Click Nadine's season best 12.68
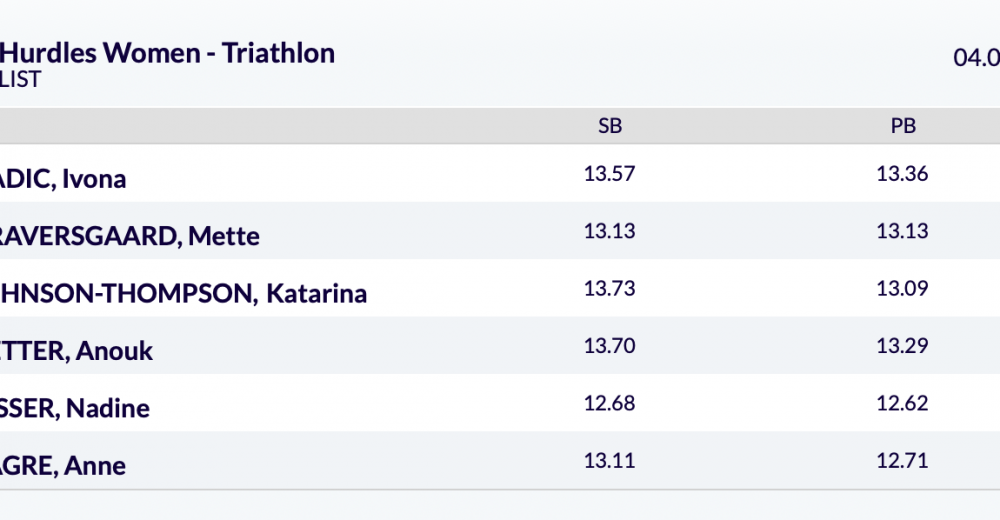Image resolution: width=1000 pixels, height=520 pixels. 610,403
